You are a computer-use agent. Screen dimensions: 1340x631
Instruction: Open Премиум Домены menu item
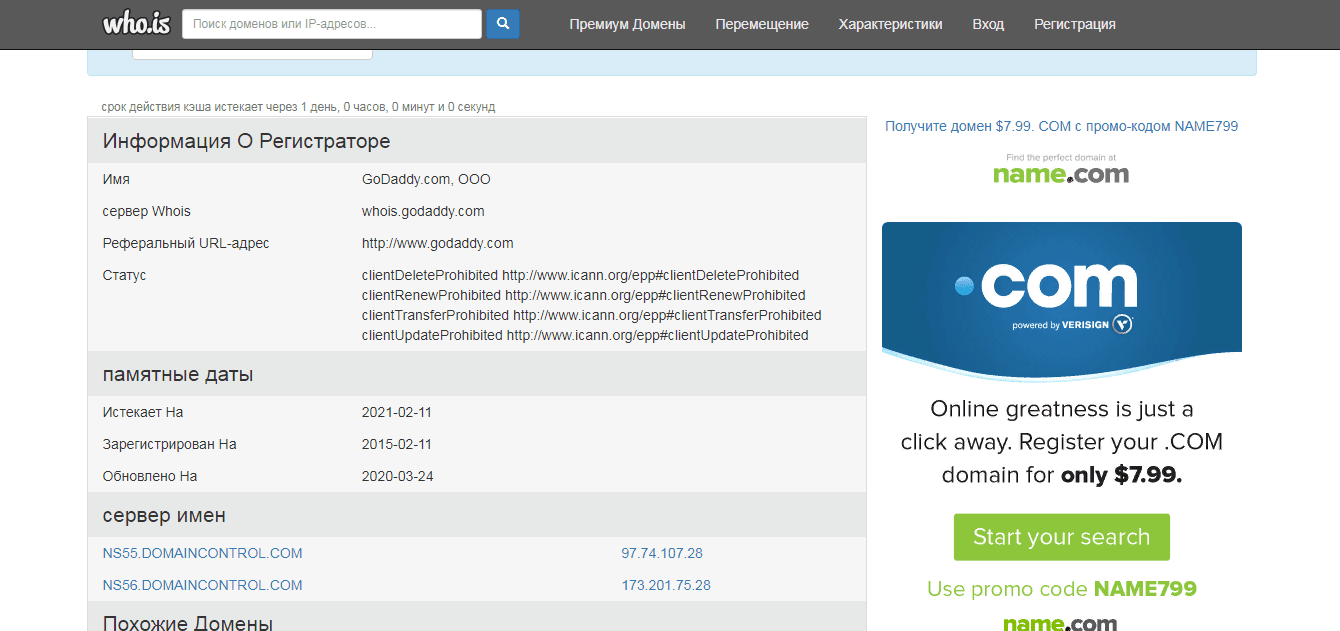click(x=627, y=24)
